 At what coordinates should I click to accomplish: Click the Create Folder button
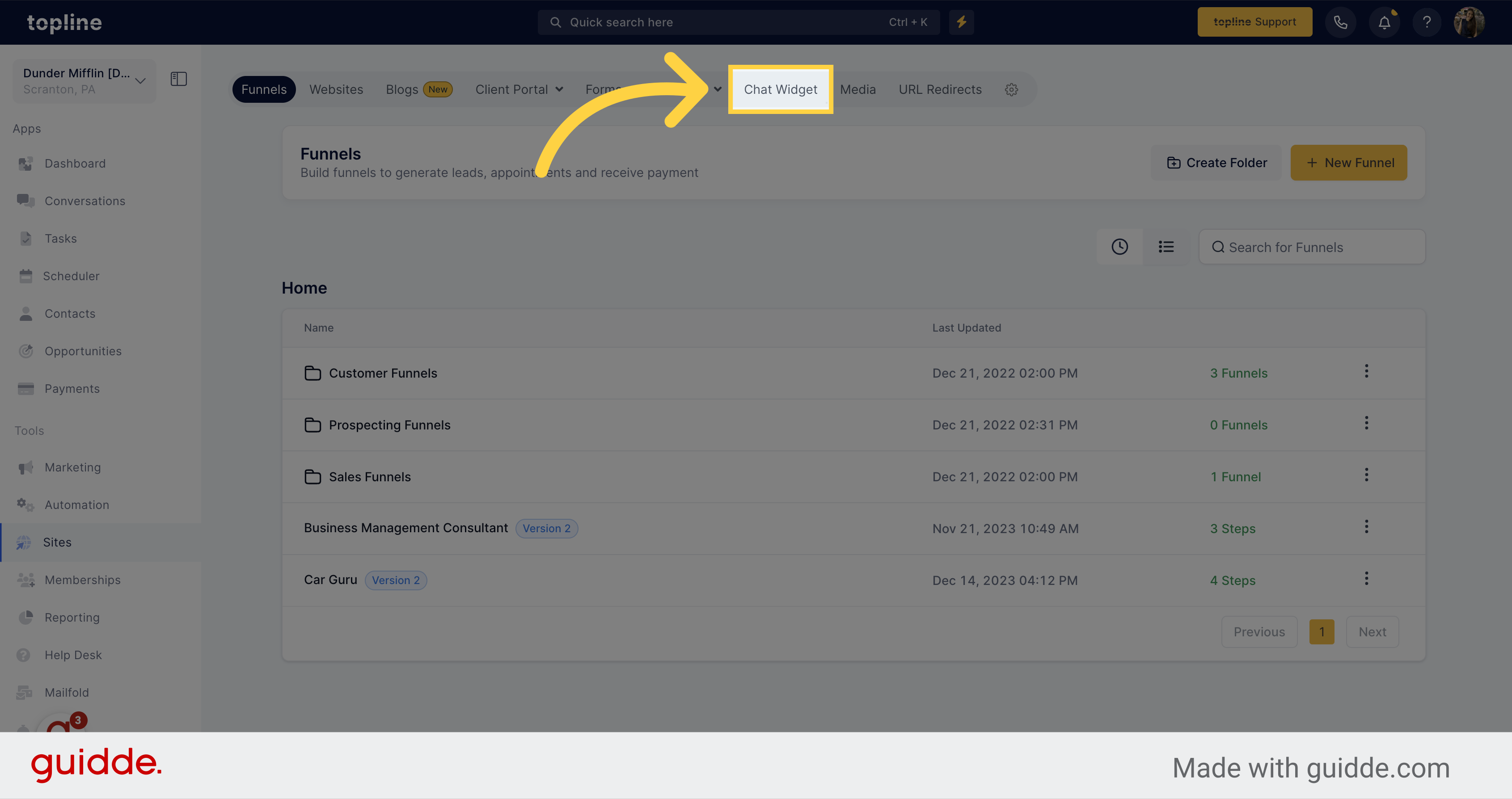coord(1217,162)
